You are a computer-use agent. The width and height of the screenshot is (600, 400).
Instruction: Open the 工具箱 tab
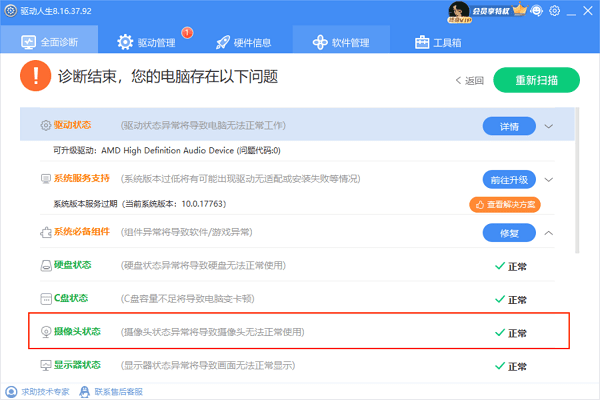point(438,42)
